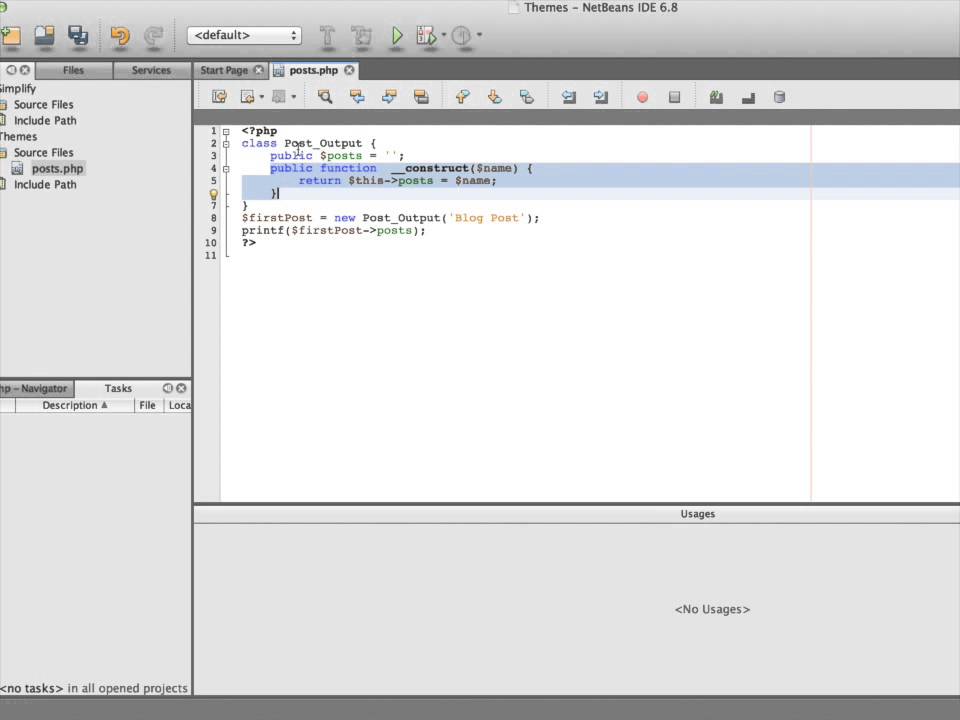
Task: Select Include Path under Simplify project
Action: (x=45, y=121)
